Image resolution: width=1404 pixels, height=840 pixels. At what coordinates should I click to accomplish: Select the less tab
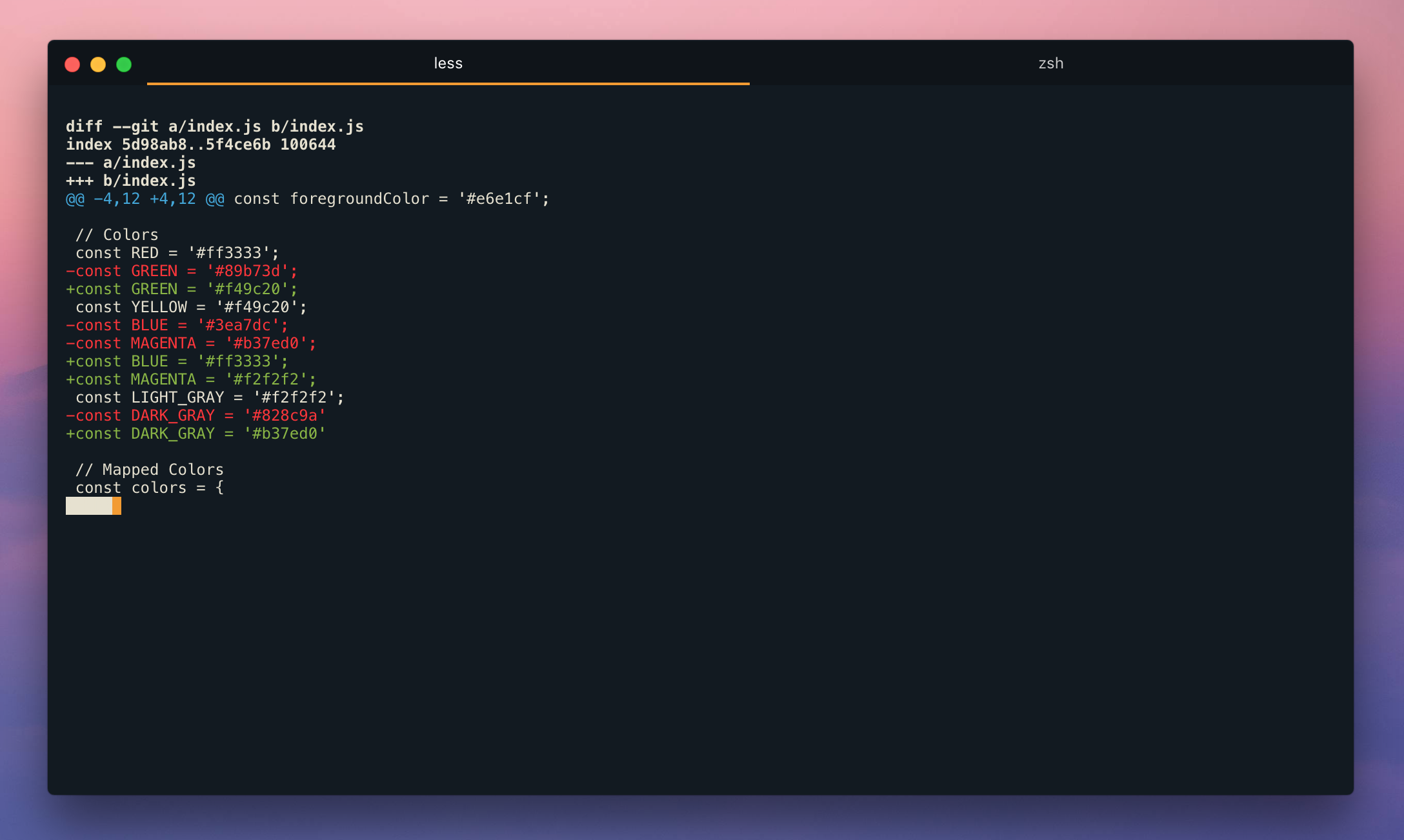(x=448, y=63)
